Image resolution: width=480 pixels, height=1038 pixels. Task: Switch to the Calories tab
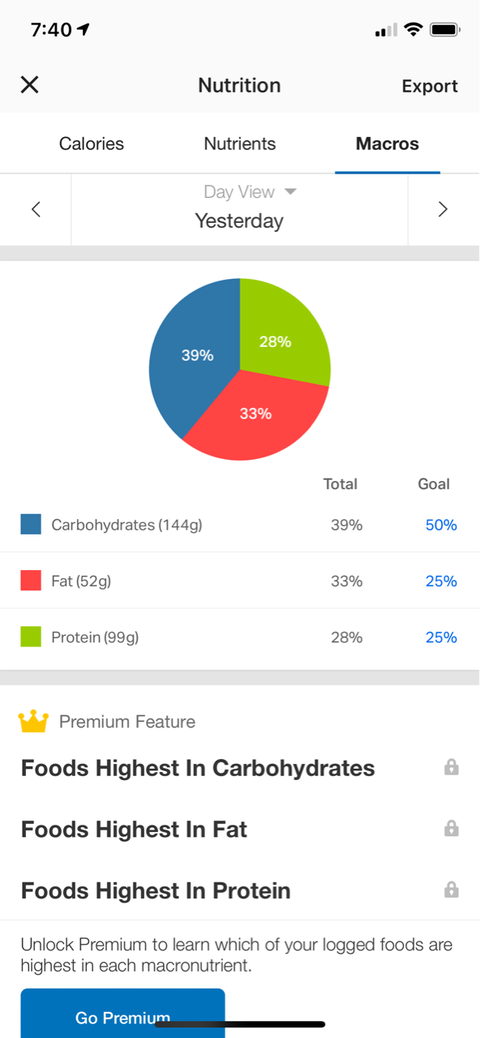(91, 144)
